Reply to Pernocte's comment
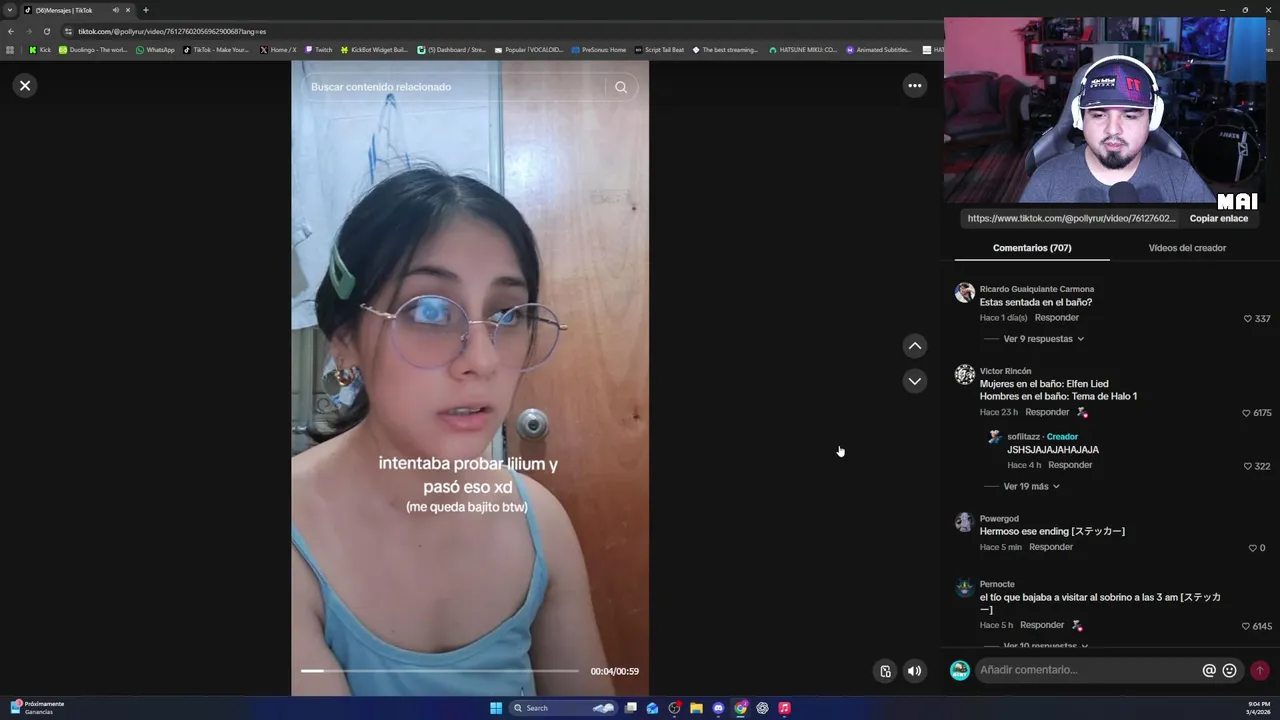The width and height of the screenshot is (1280, 720). click(1042, 625)
